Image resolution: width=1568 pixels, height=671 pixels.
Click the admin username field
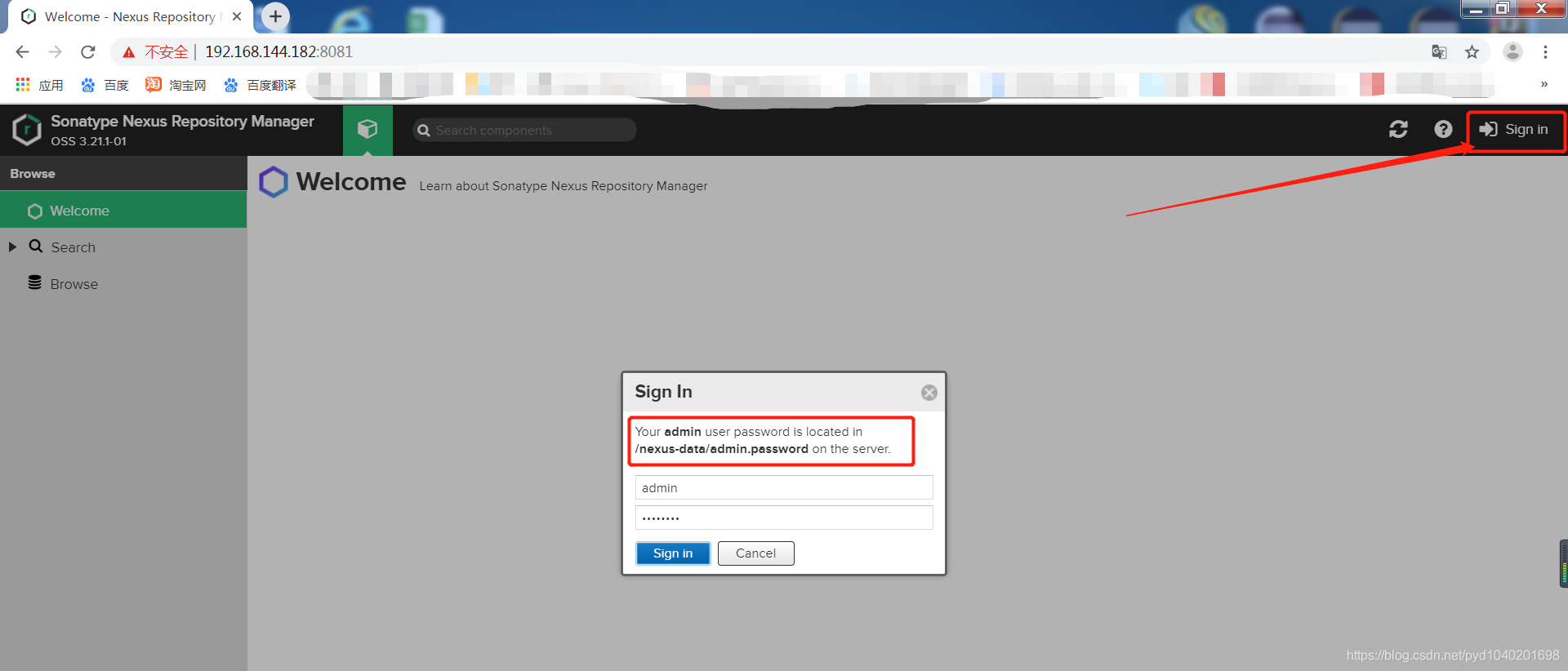[x=784, y=487]
